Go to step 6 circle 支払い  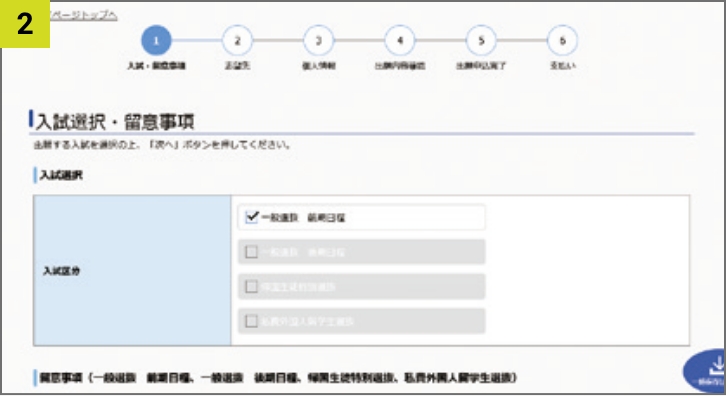[563, 41]
